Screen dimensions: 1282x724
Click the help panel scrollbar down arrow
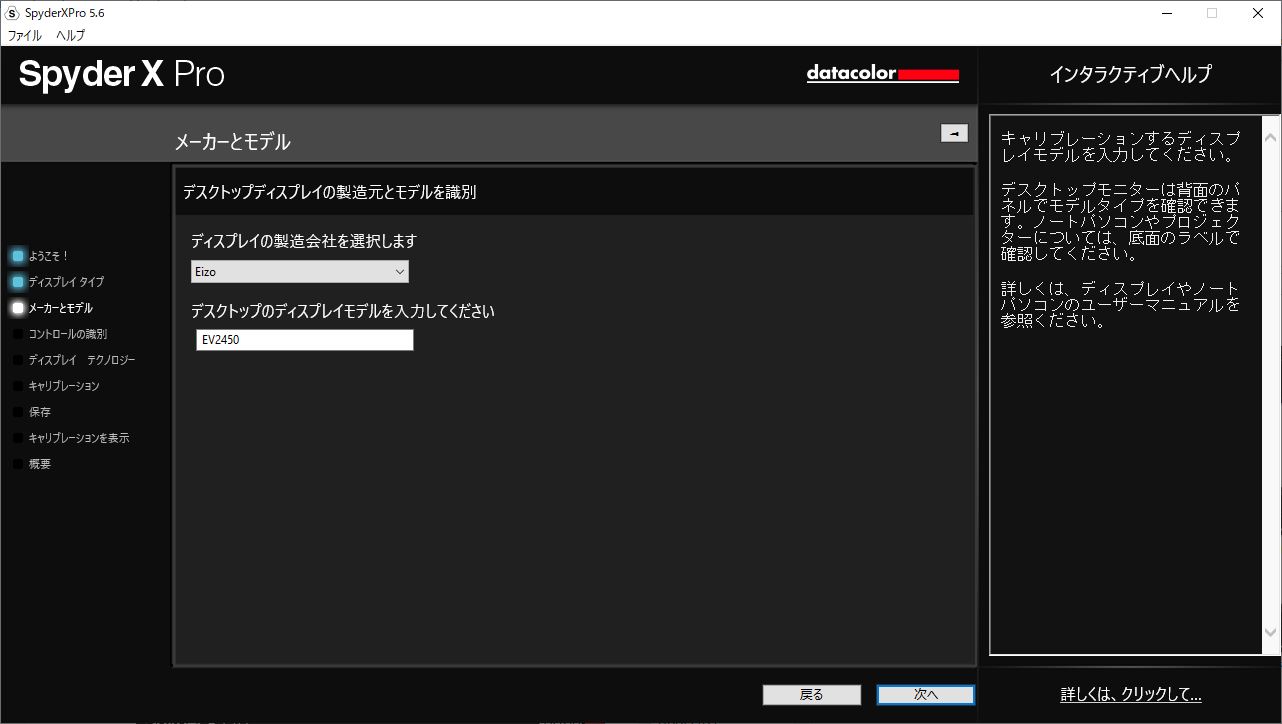point(1271,633)
